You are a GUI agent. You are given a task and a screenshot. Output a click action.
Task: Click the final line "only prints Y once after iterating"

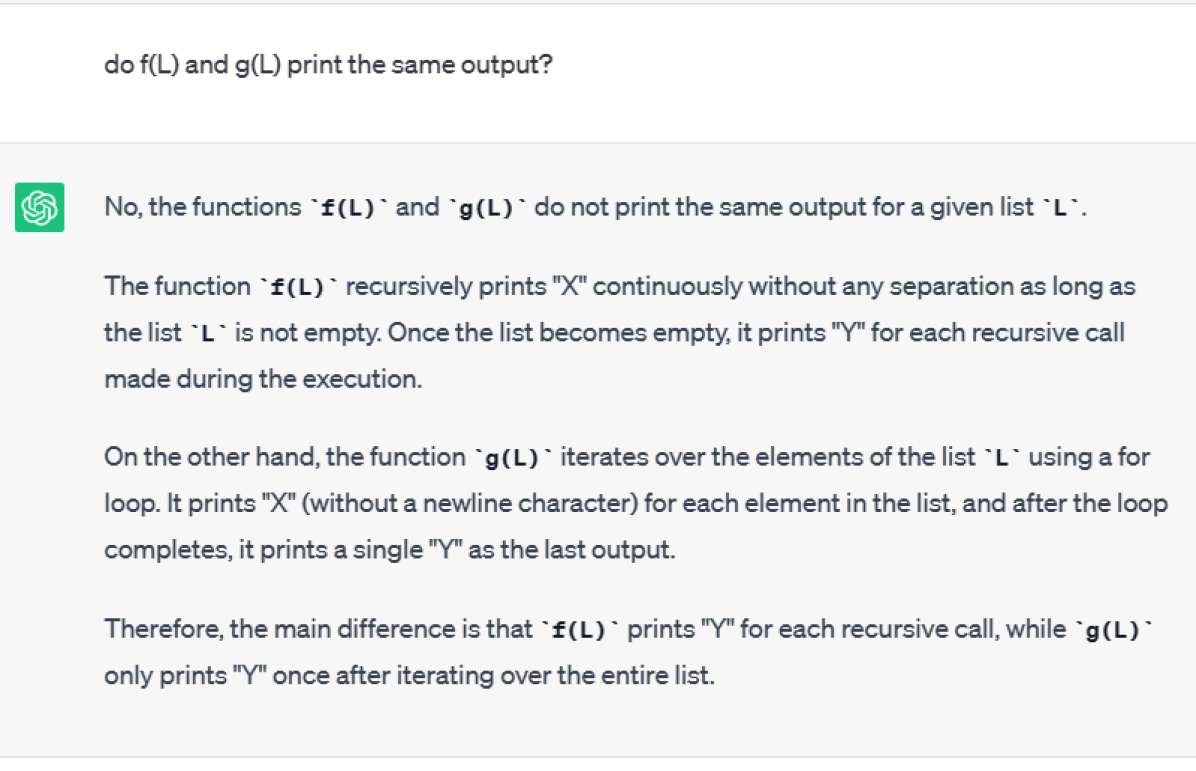pyautogui.click(x=410, y=676)
